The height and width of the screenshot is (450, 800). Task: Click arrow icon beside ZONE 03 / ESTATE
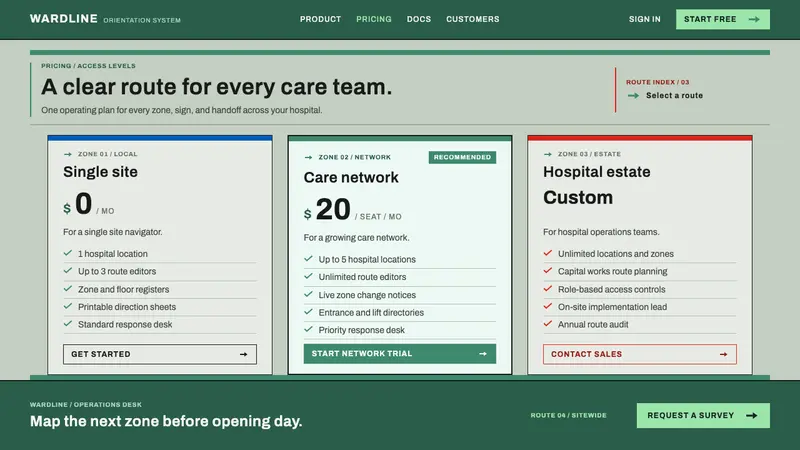click(547, 154)
